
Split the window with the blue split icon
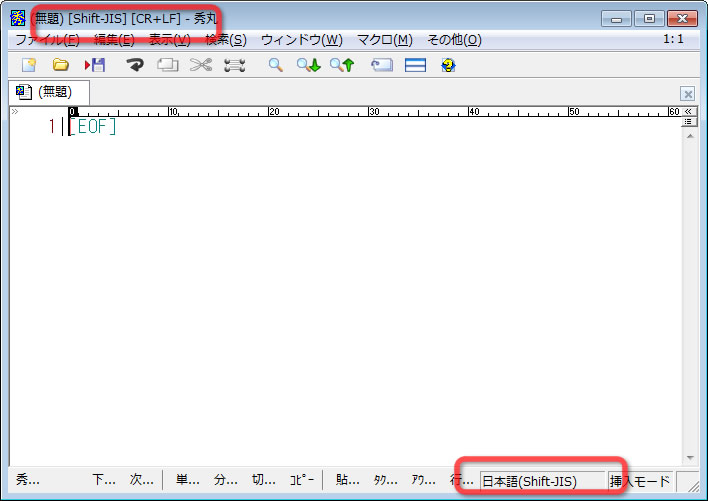coord(415,65)
